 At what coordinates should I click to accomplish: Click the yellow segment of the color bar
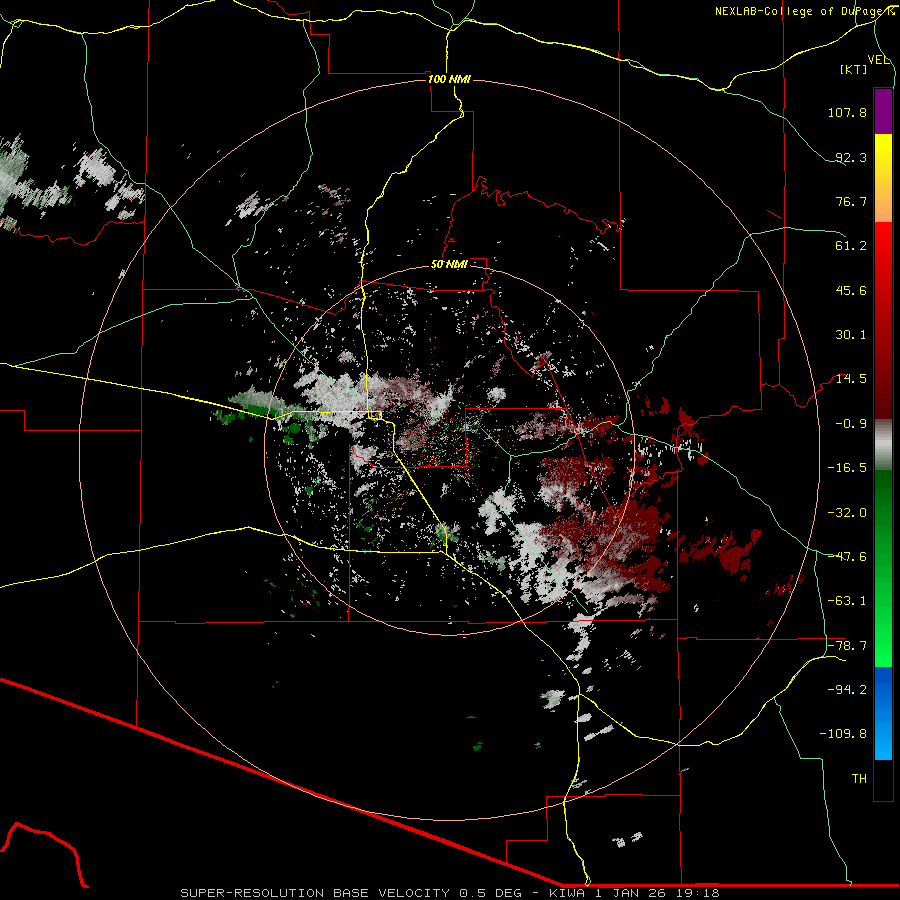[x=883, y=178]
